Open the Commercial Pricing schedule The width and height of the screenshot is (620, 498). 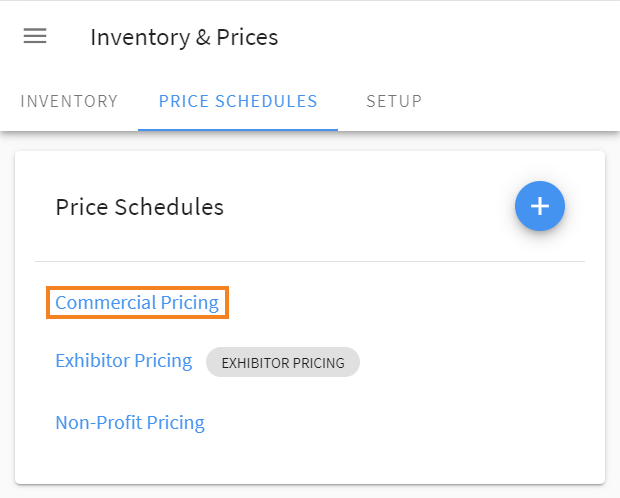pyautogui.click(x=137, y=303)
